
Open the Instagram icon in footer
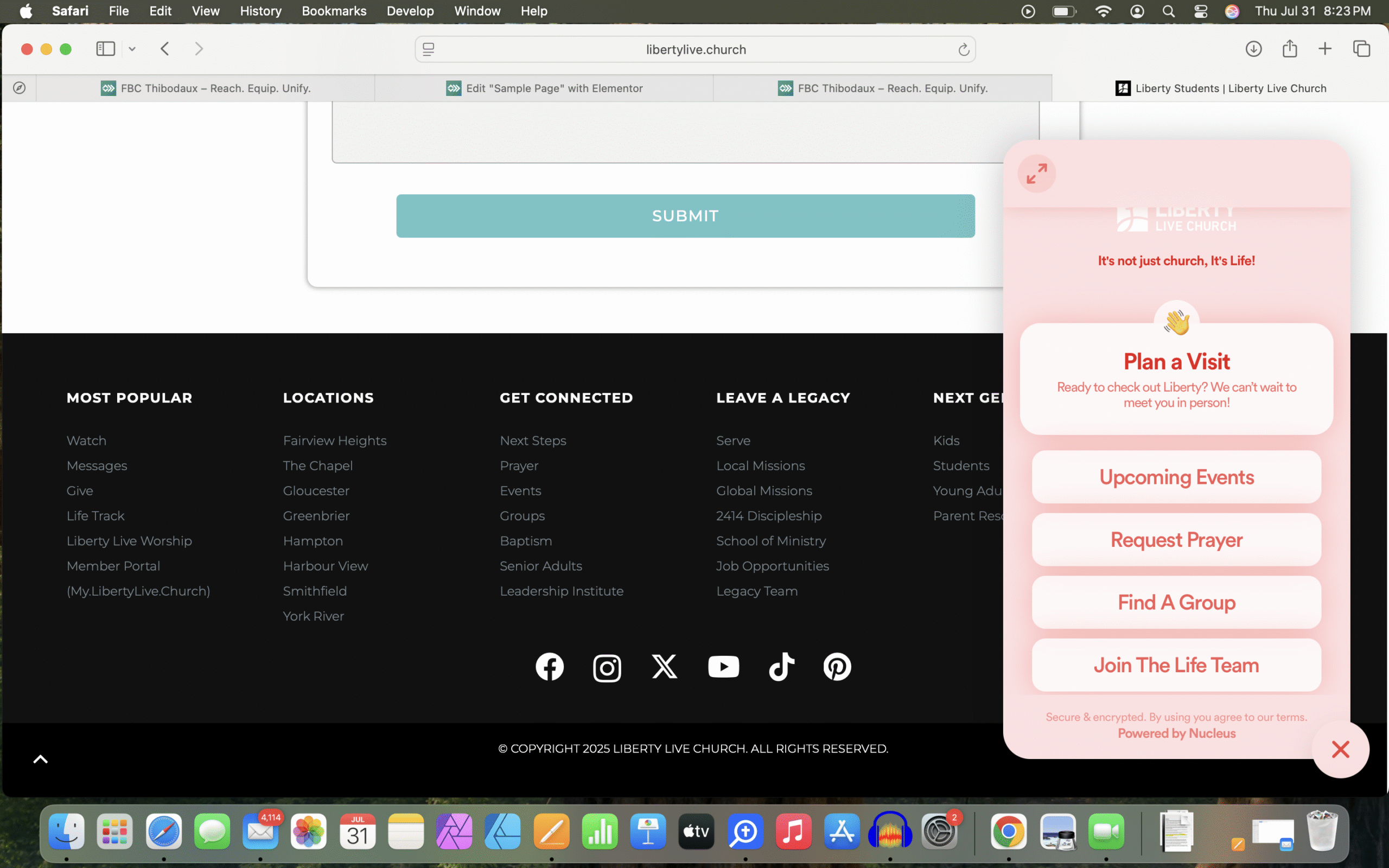coord(607,668)
